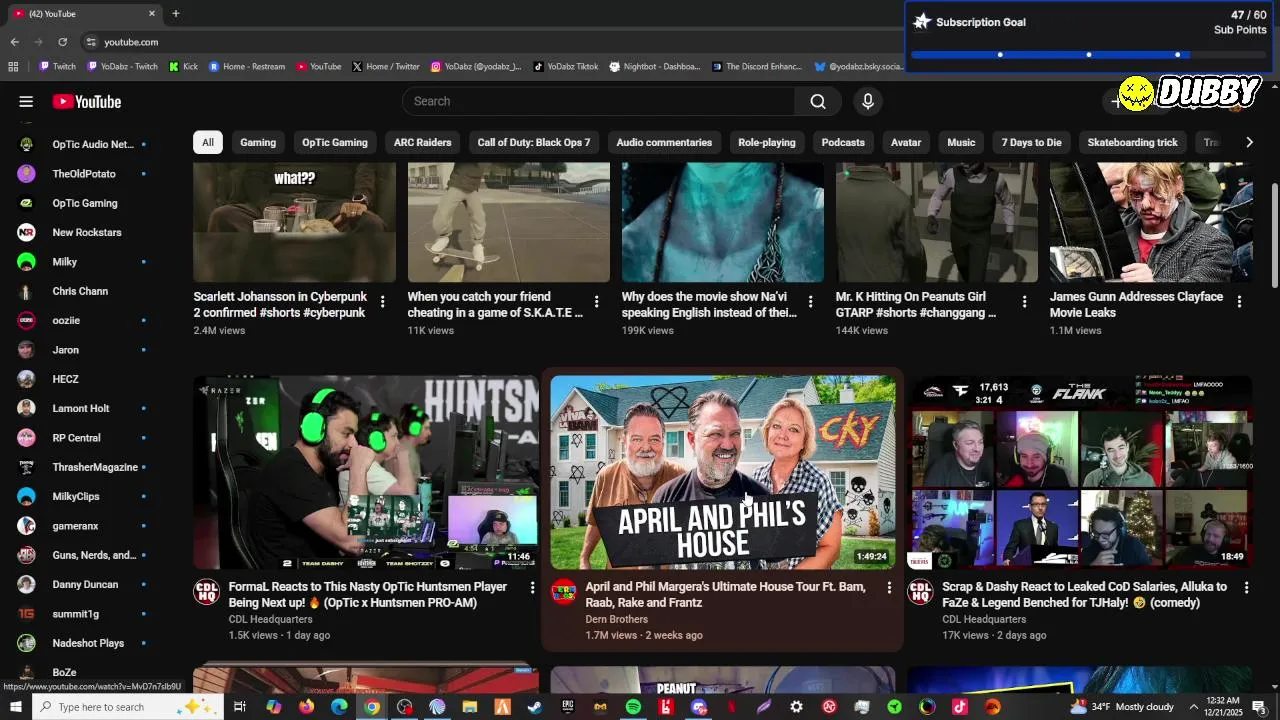Open options menu for April and Phil video

[889, 588]
